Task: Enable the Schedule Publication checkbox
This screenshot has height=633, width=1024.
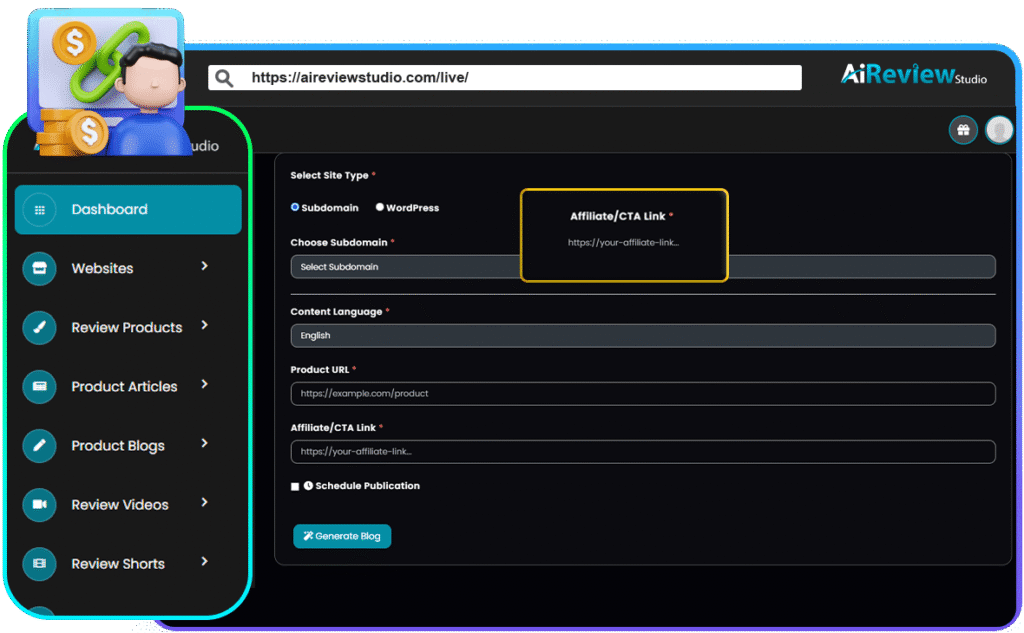Action: pos(295,486)
